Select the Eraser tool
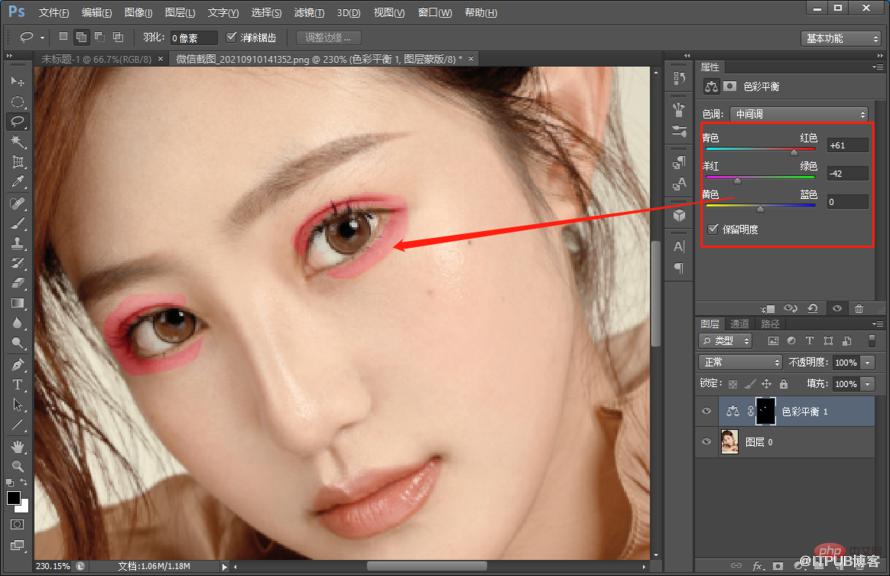The height and width of the screenshot is (576, 890). point(18,283)
